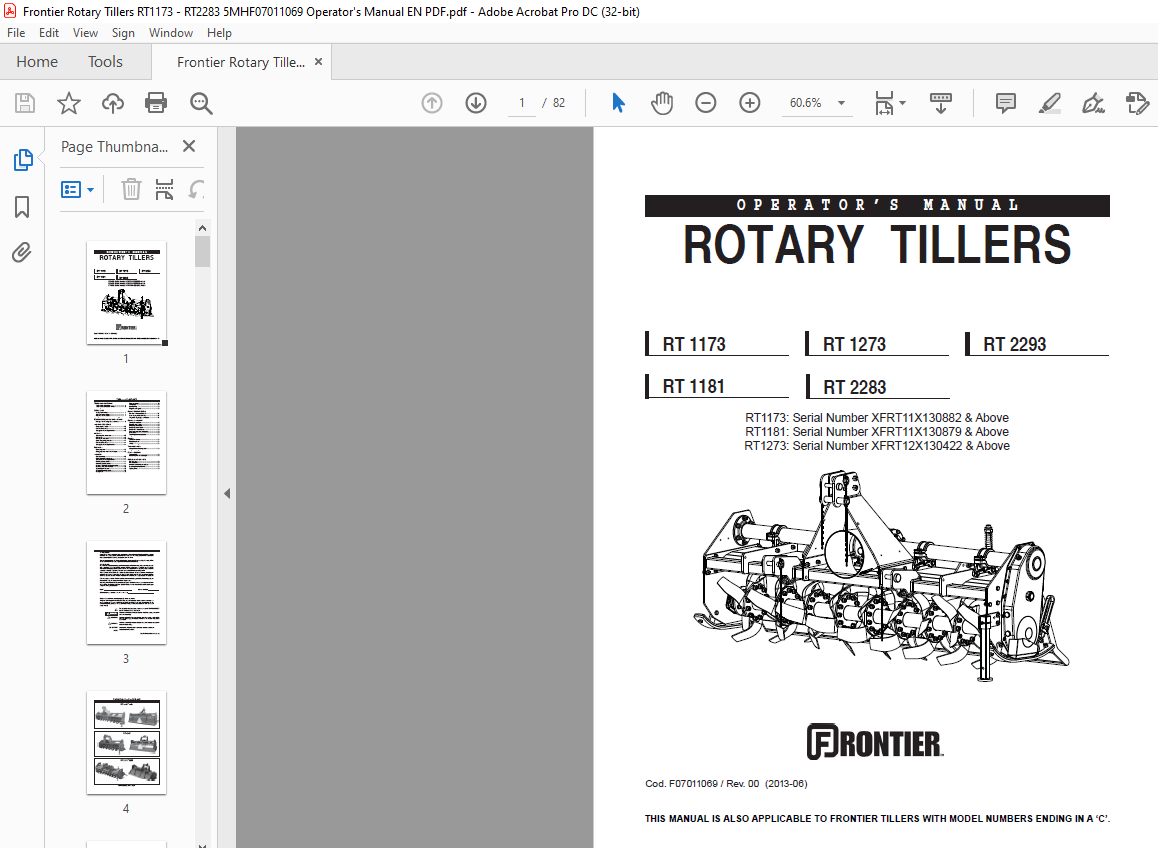Screen dimensions: 1158x848
Task: Click the page number input field
Action: [522, 103]
